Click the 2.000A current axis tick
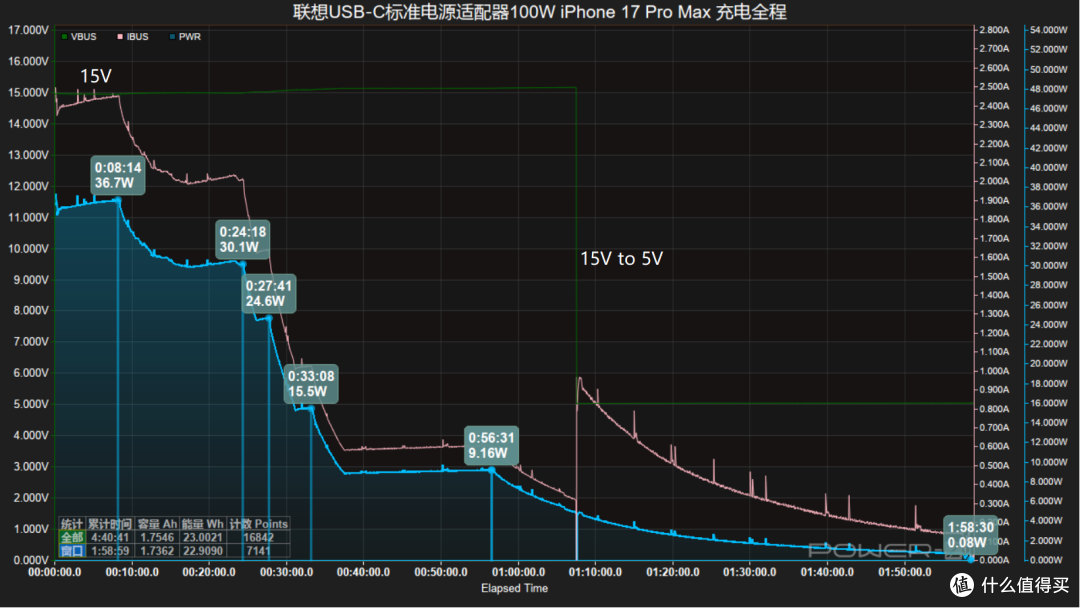The width and height of the screenshot is (1080, 608). coord(994,181)
